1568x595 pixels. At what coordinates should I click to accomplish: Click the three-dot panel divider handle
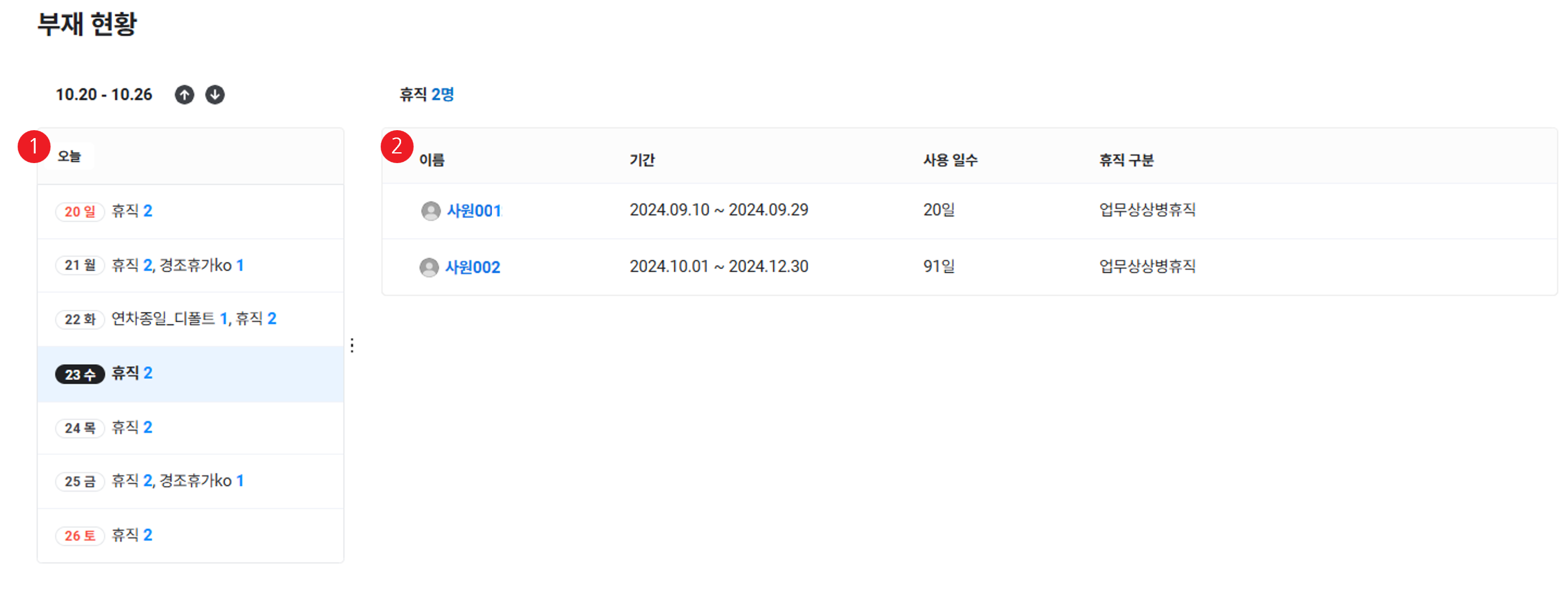click(352, 346)
